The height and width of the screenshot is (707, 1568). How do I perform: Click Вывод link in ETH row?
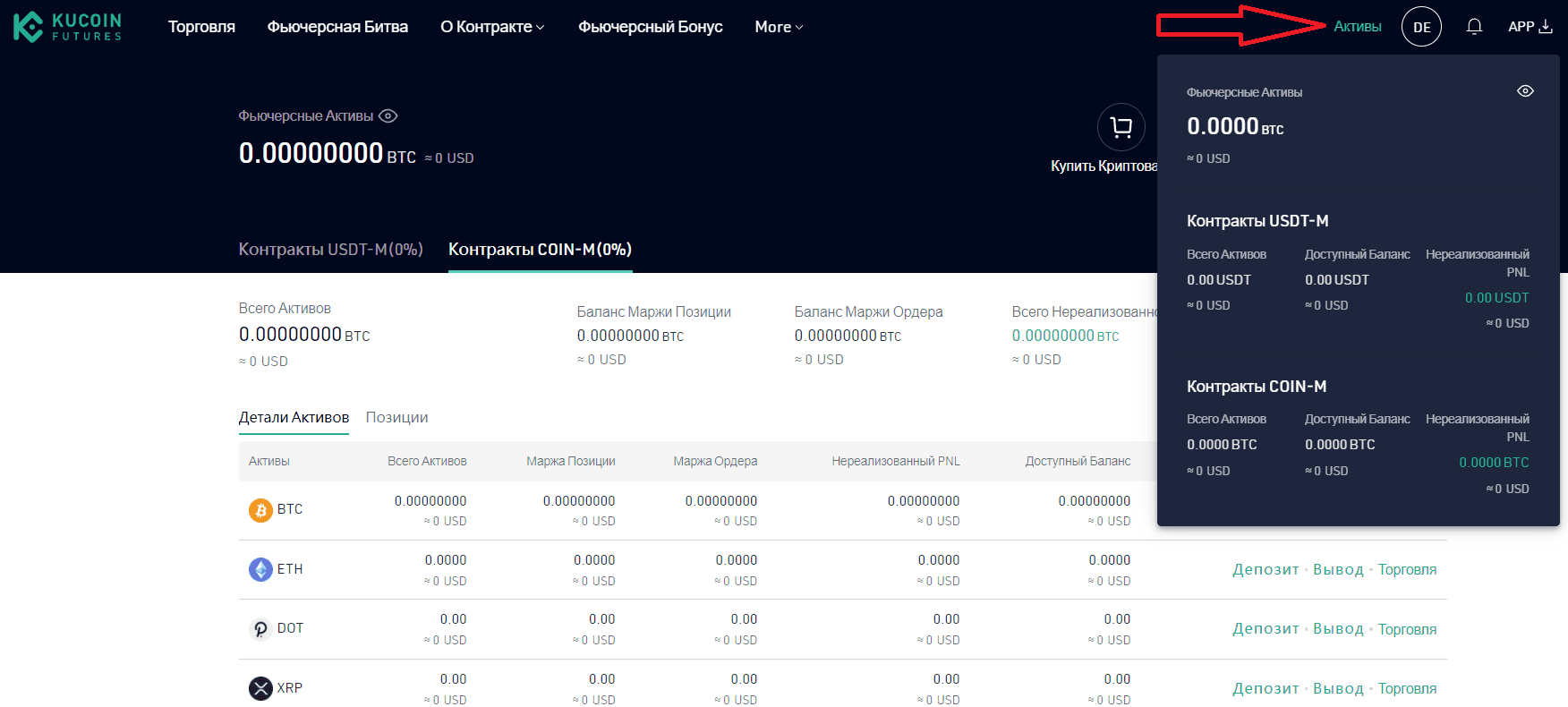1338,570
